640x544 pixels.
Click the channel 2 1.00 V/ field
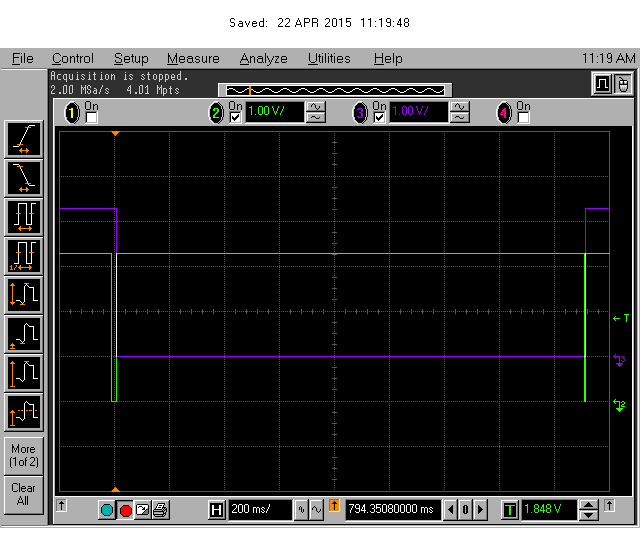[274, 112]
